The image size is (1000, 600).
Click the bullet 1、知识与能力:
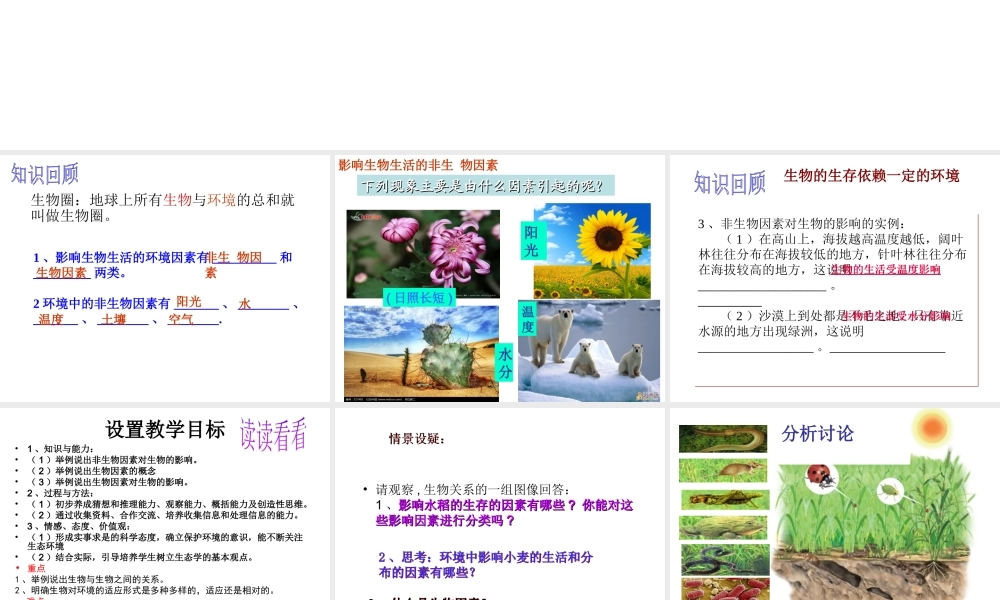(x=61, y=449)
